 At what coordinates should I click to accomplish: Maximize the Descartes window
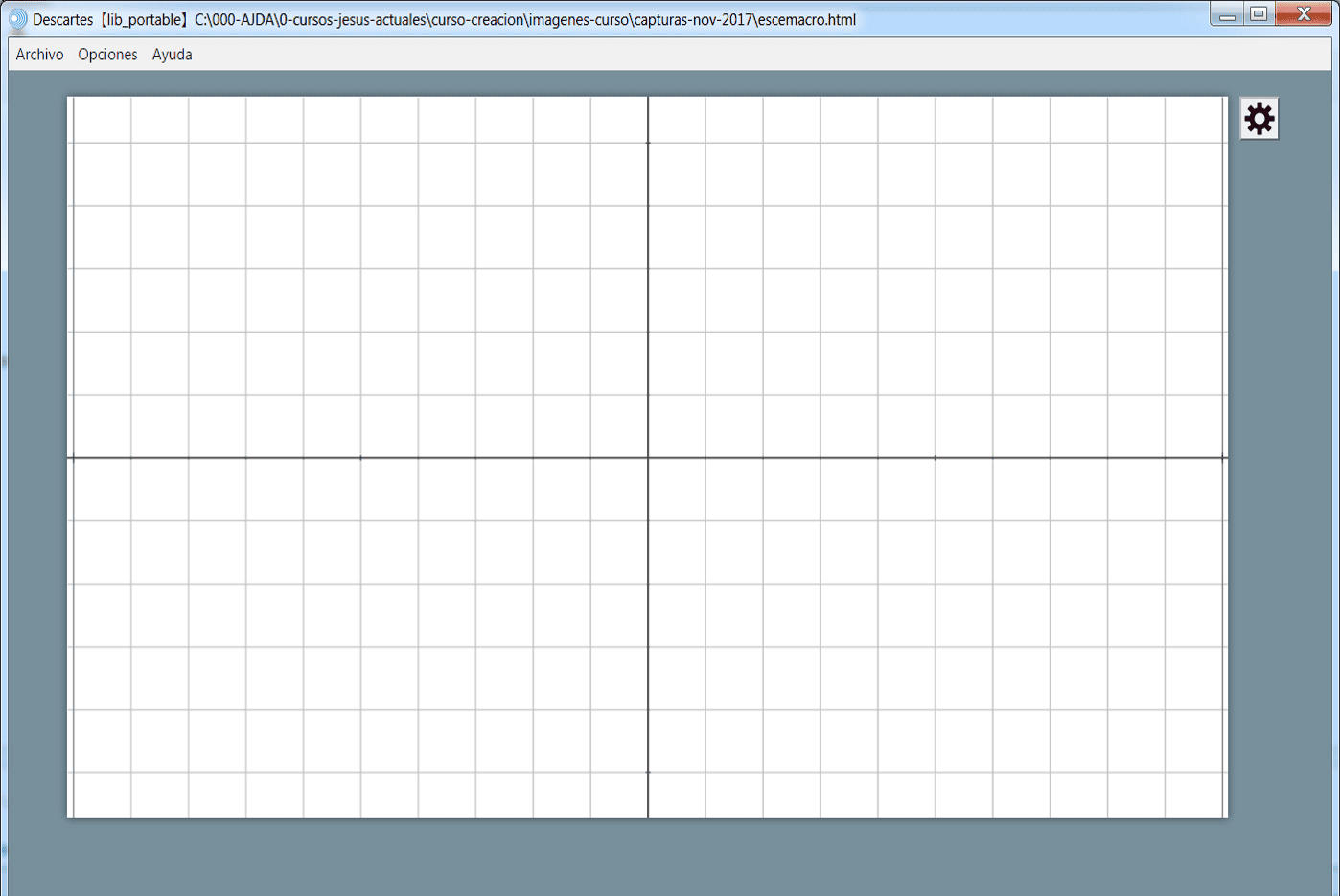click(x=1259, y=14)
